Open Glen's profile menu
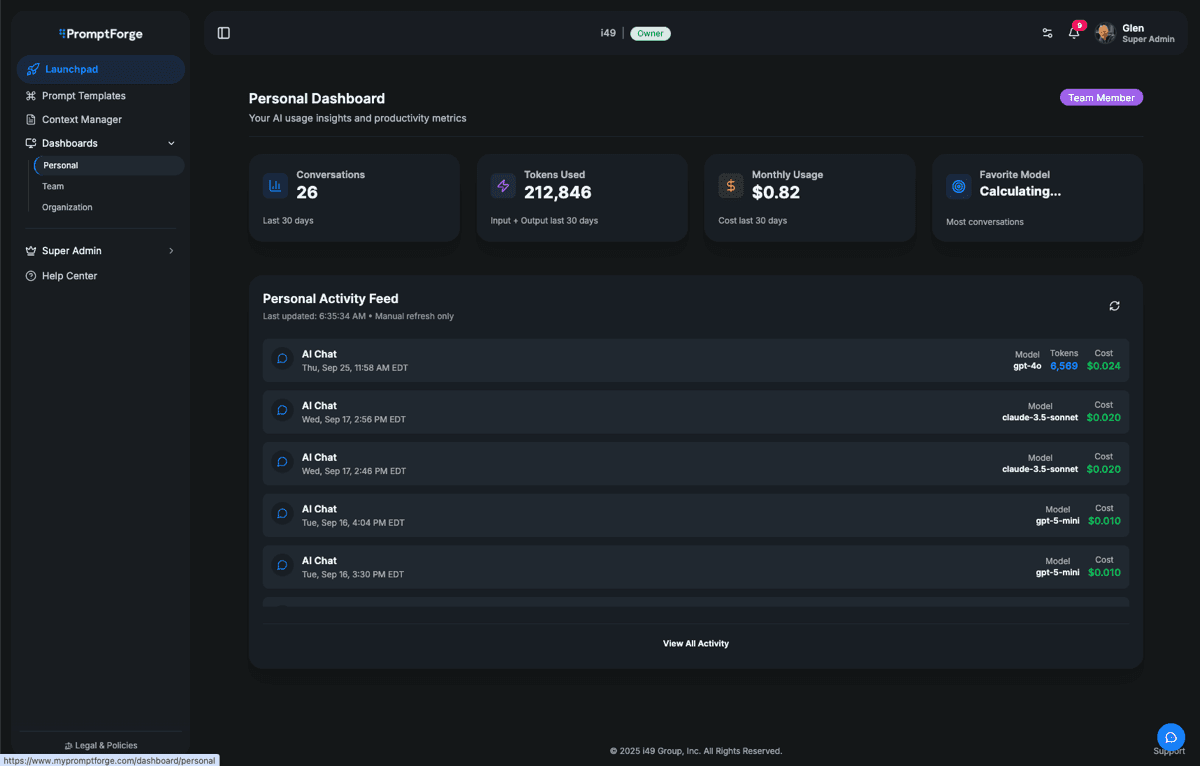This screenshot has height=766, width=1200. (x=1104, y=33)
